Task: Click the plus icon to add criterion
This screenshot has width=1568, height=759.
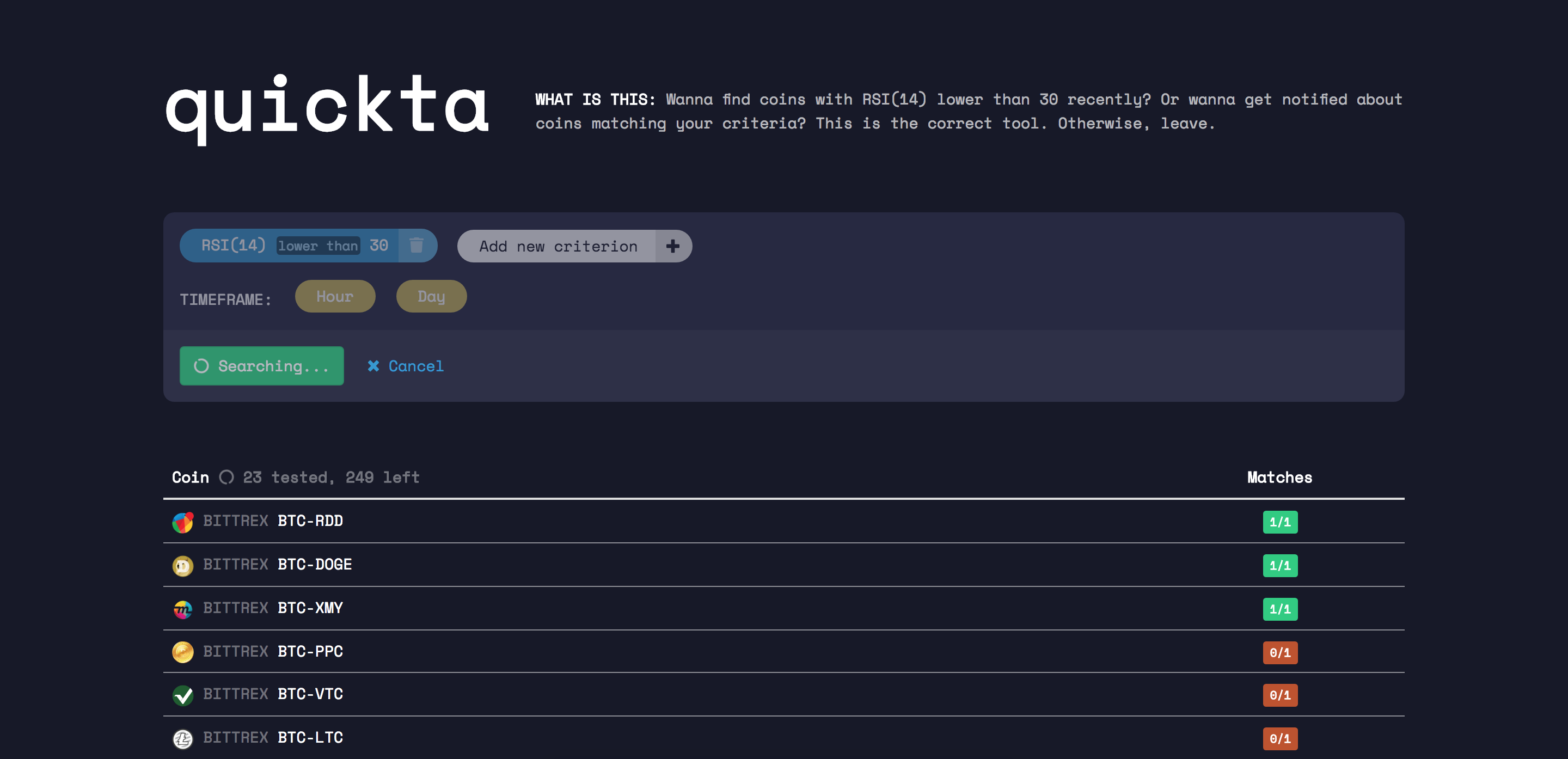Action: [672, 246]
